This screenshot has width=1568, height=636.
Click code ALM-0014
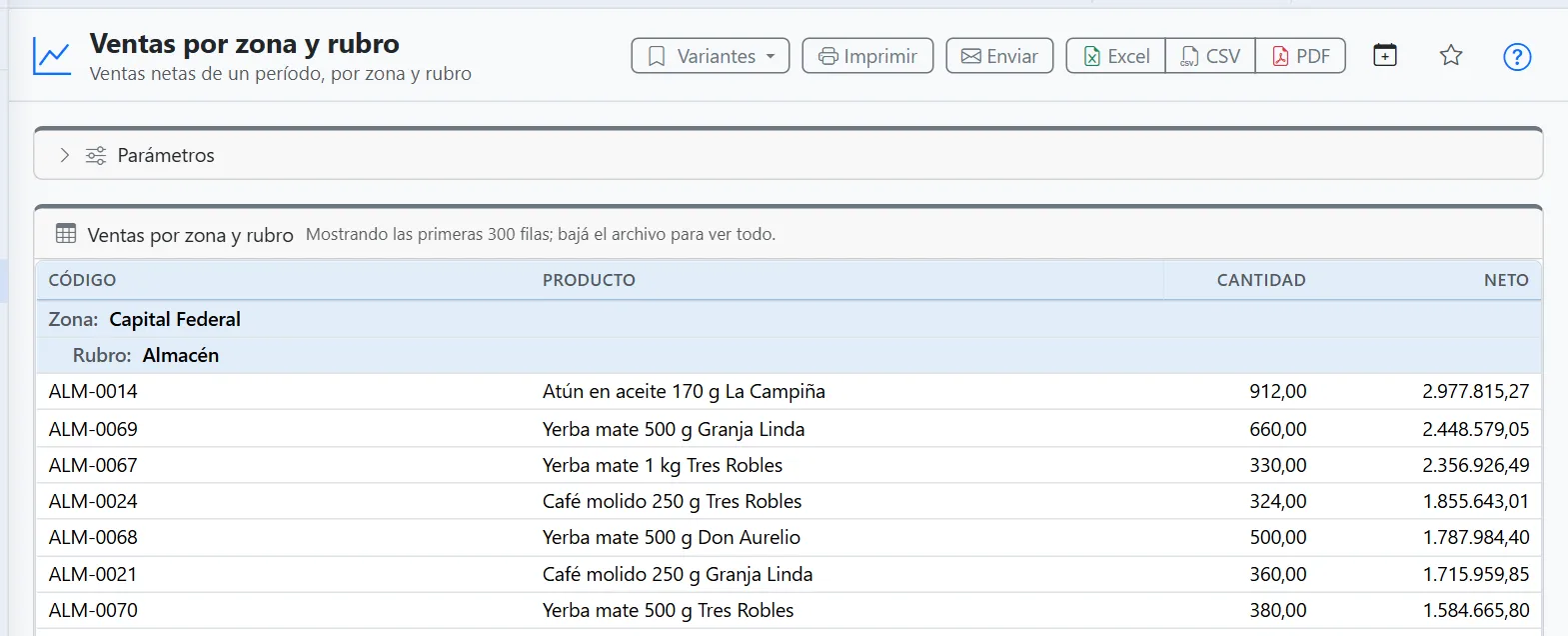tap(93, 391)
